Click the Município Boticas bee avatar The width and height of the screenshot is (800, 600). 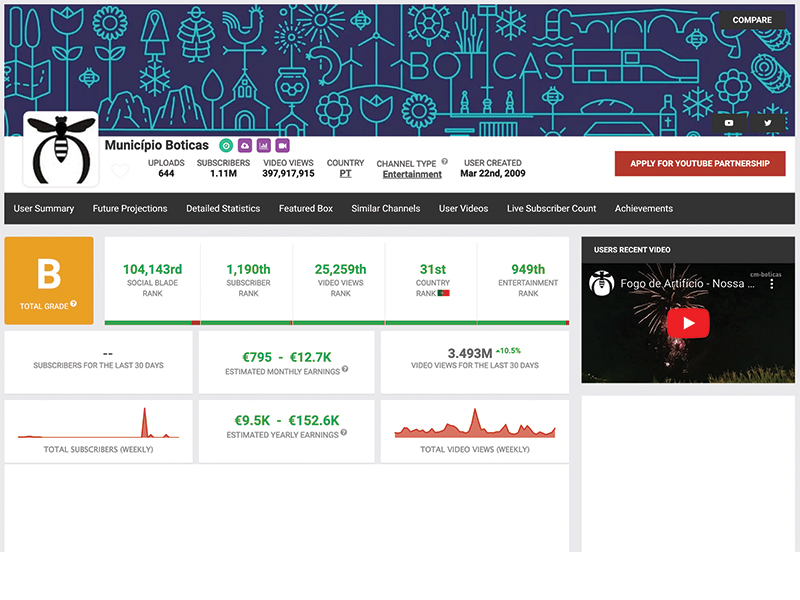[x=61, y=149]
